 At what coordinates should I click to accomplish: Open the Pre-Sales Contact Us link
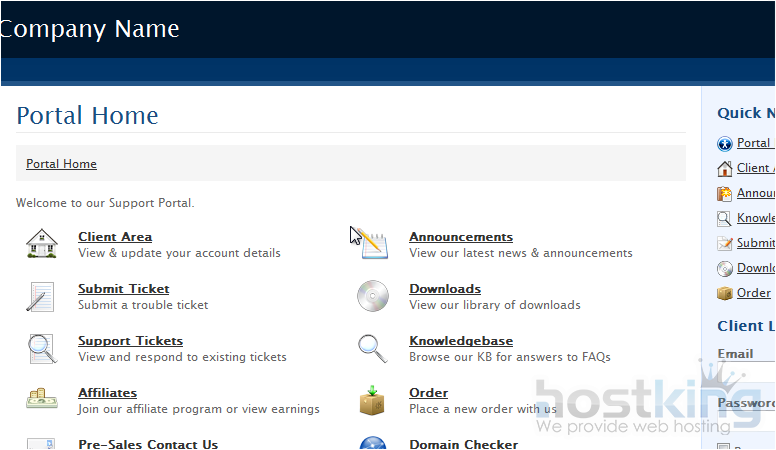coord(147,444)
